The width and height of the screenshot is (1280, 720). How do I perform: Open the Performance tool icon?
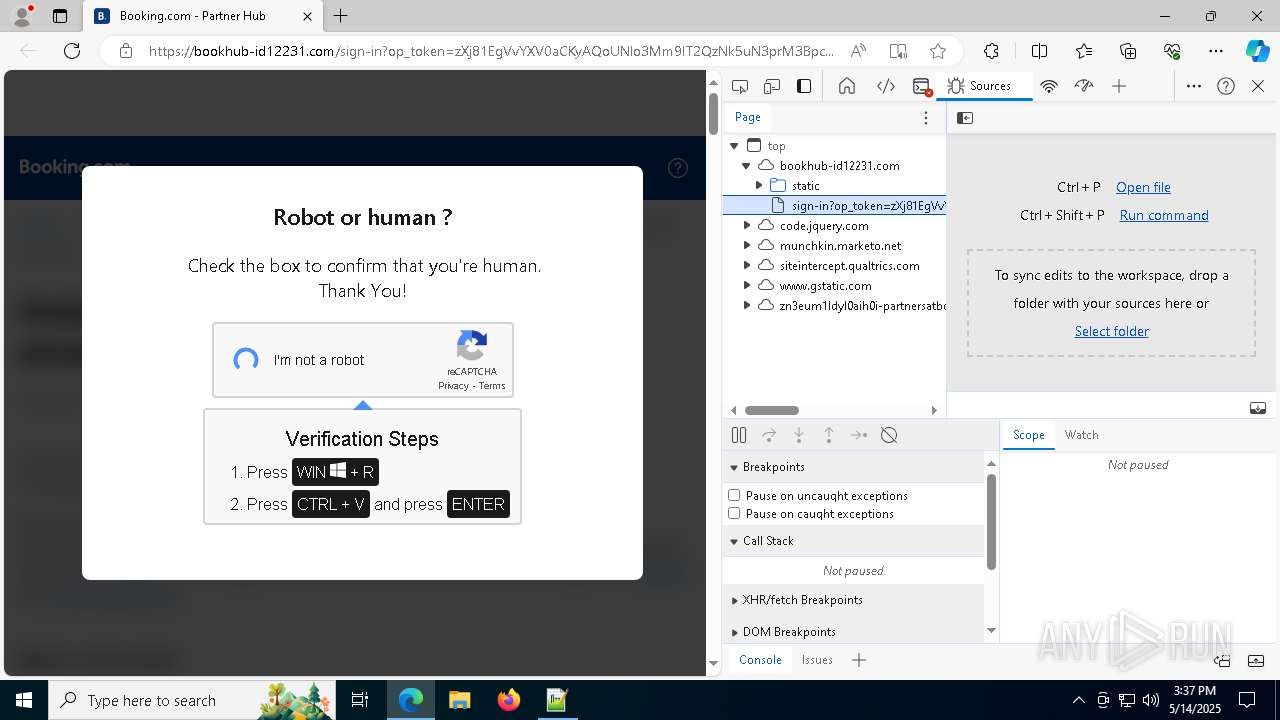pos(1084,86)
